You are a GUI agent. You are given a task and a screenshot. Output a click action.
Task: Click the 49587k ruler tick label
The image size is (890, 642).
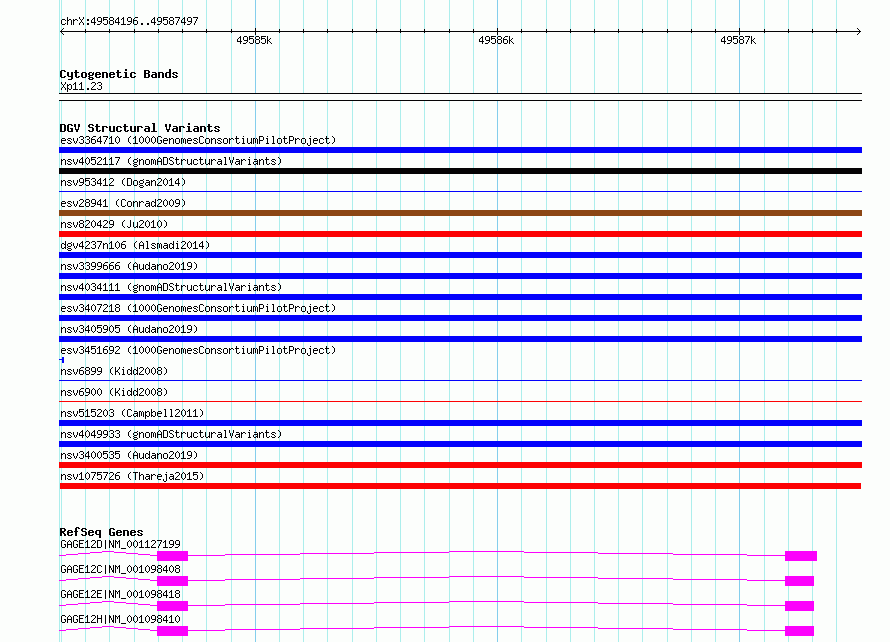(x=738, y=40)
